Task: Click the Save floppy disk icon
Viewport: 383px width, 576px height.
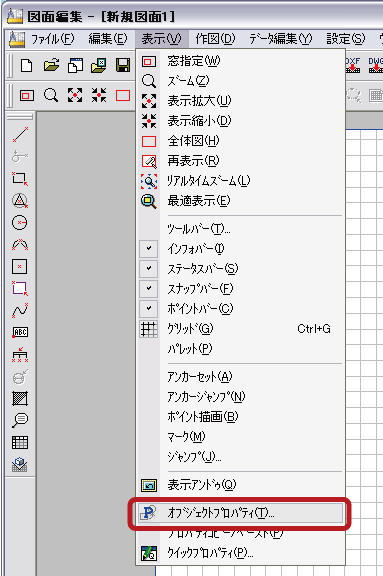Action: coord(123,65)
